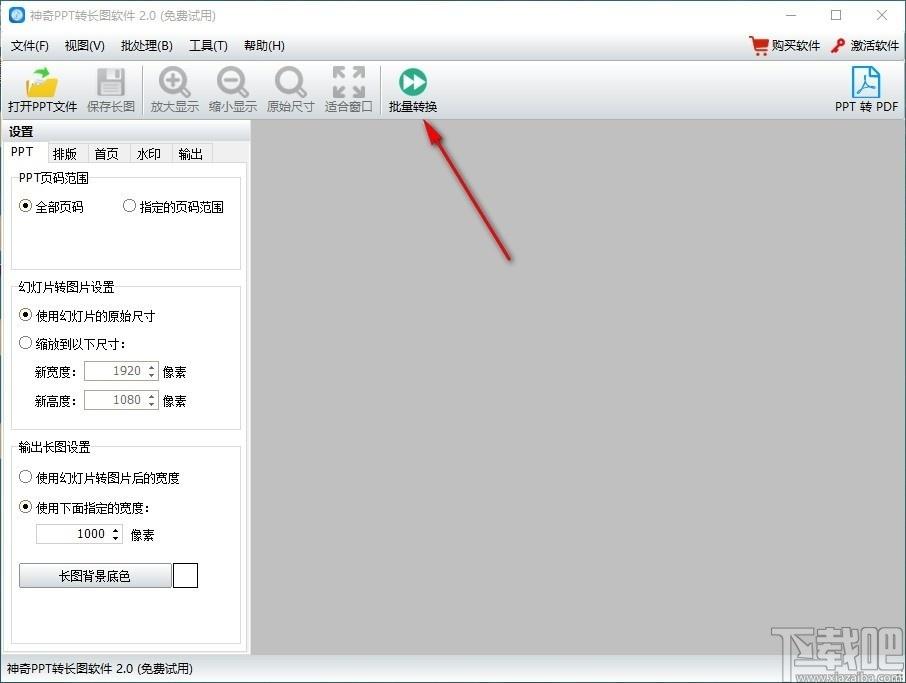
Task: Decrease 新高度 value with down arrow
Action: click(x=151, y=404)
